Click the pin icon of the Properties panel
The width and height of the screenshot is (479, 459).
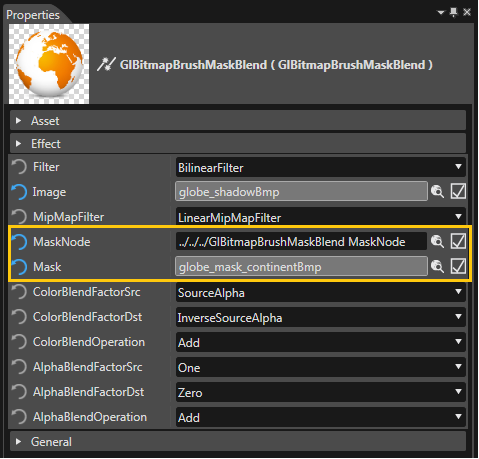(454, 12)
